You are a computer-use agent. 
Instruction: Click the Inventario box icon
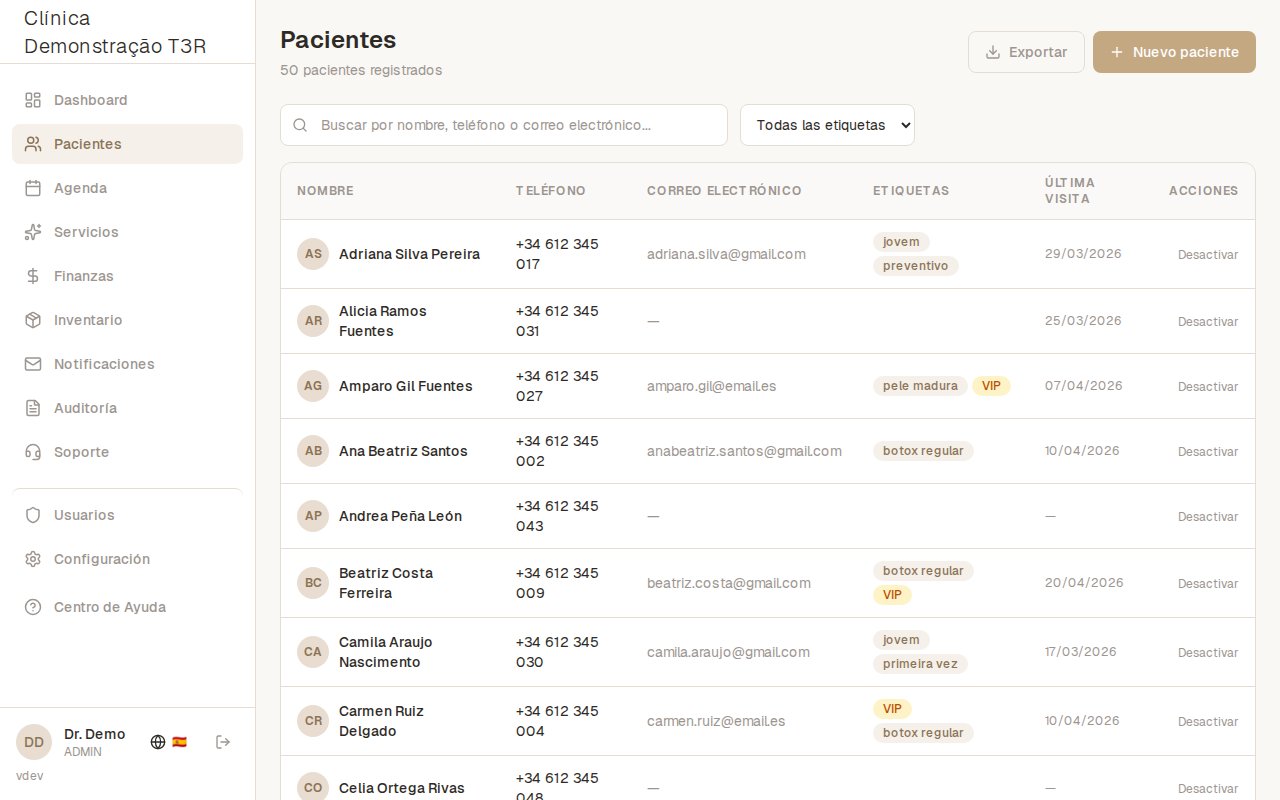pos(32,320)
